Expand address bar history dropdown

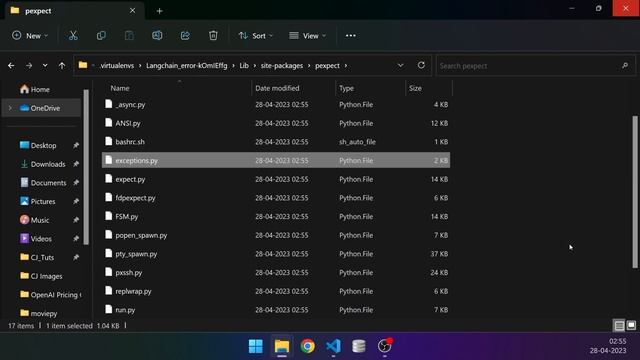pyautogui.click(x=400, y=65)
